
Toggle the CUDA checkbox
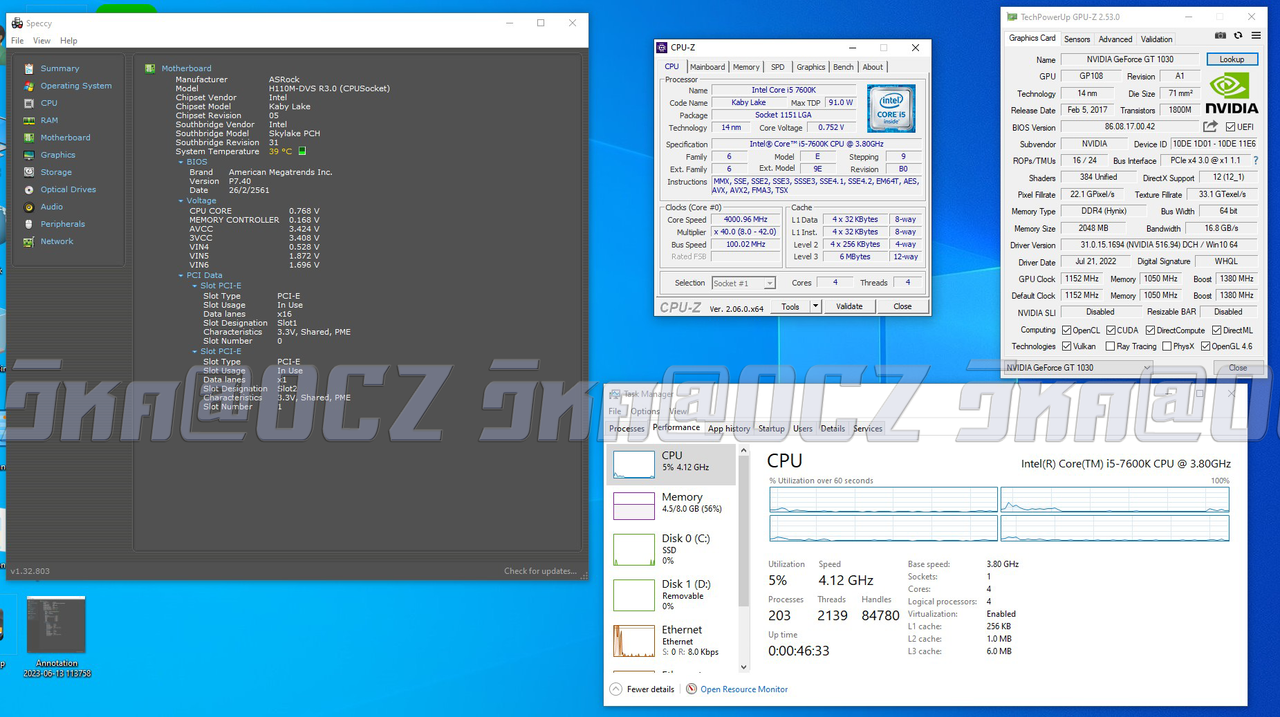click(x=1110, y=330)
